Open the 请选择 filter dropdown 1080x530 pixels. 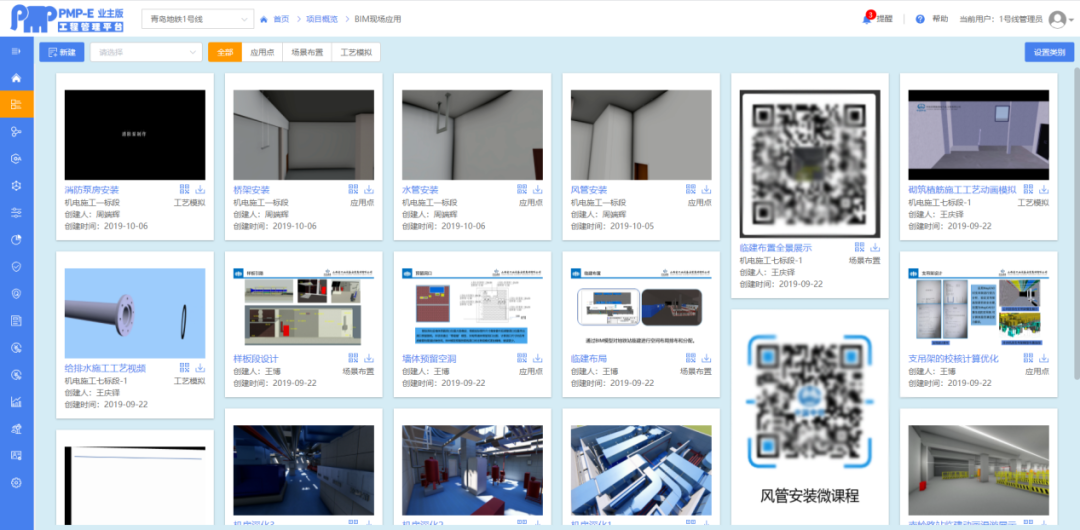(146, 52)
